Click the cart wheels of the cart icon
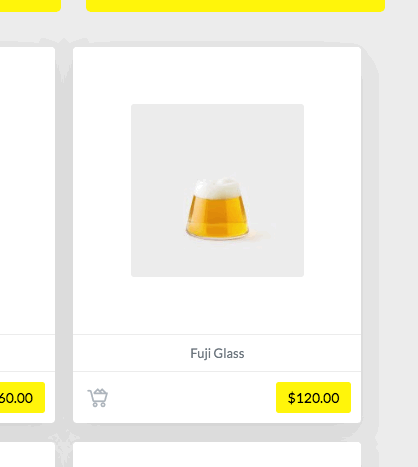The width and height of the screenshot is (418, 467). [x=99, y=405]
